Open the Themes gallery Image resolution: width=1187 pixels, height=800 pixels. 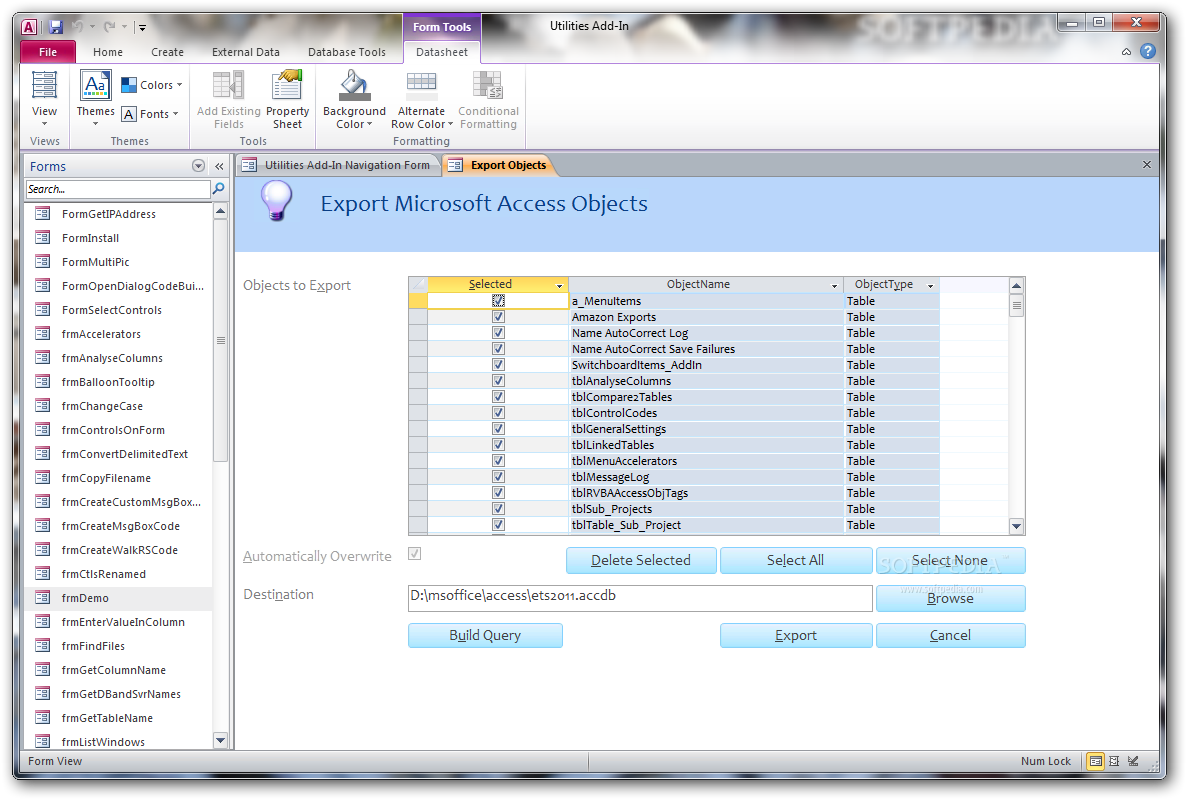(x=95, y=98)
